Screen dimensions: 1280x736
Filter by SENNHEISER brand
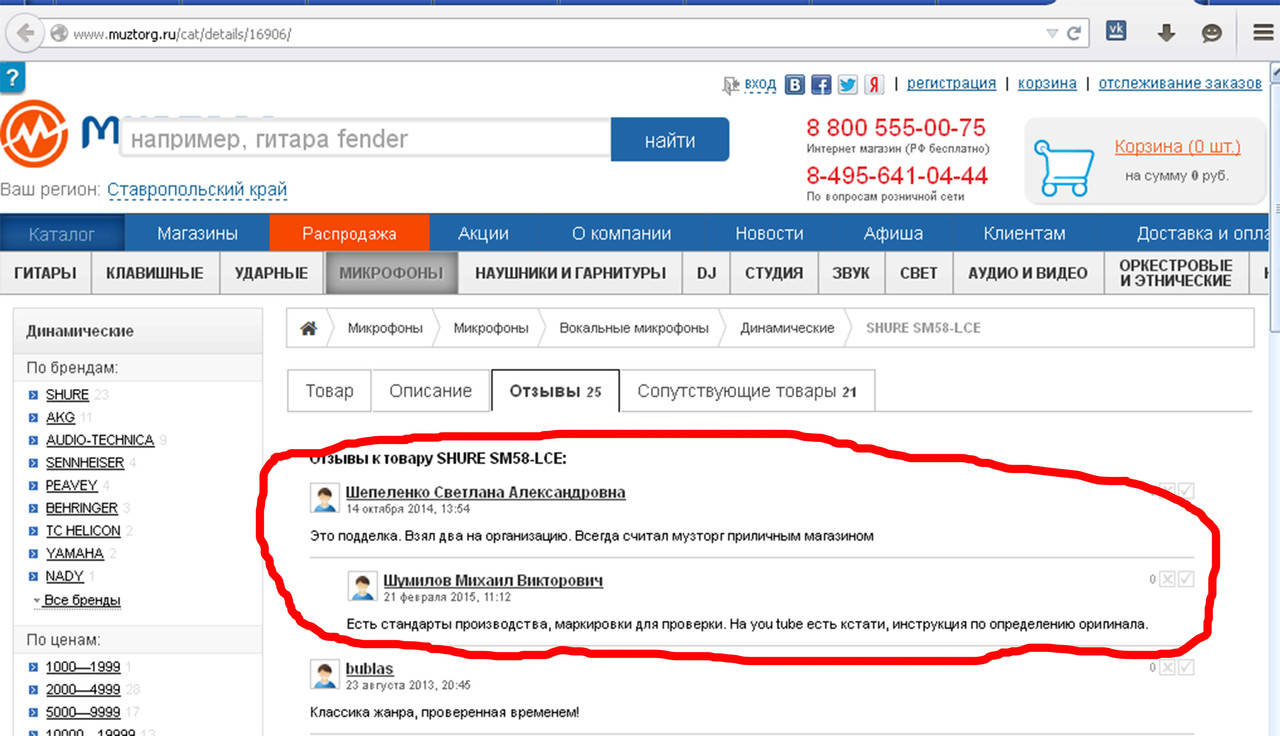85,463
